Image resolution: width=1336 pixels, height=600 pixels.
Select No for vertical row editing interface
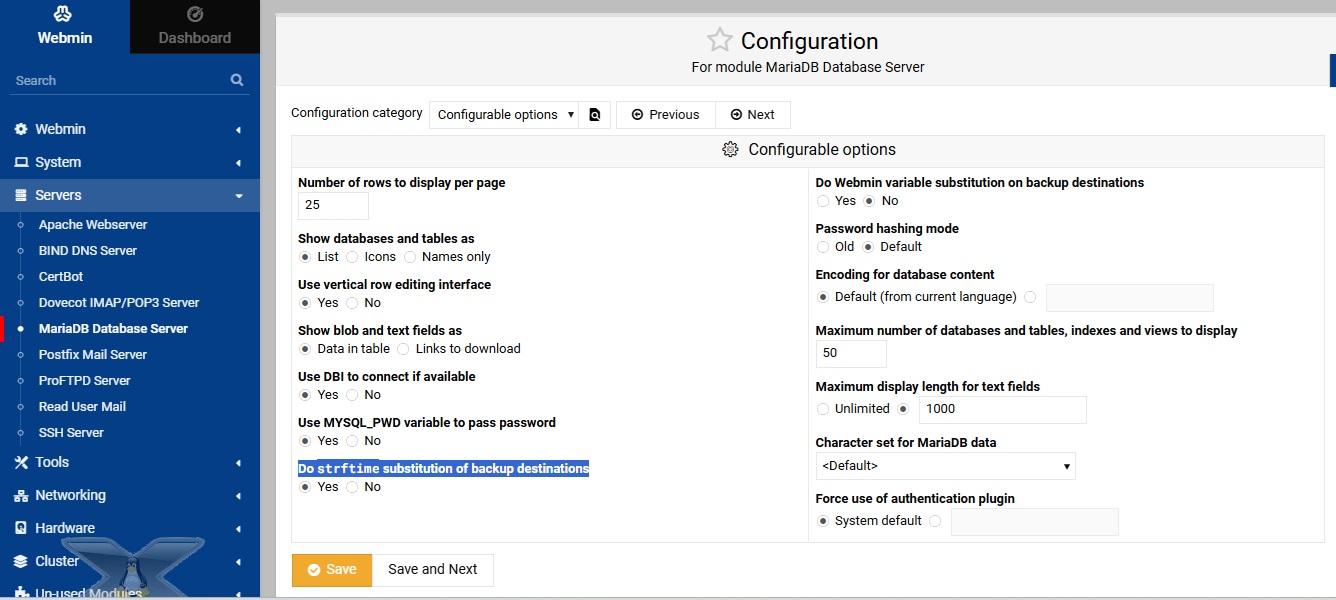pos(352,303)
